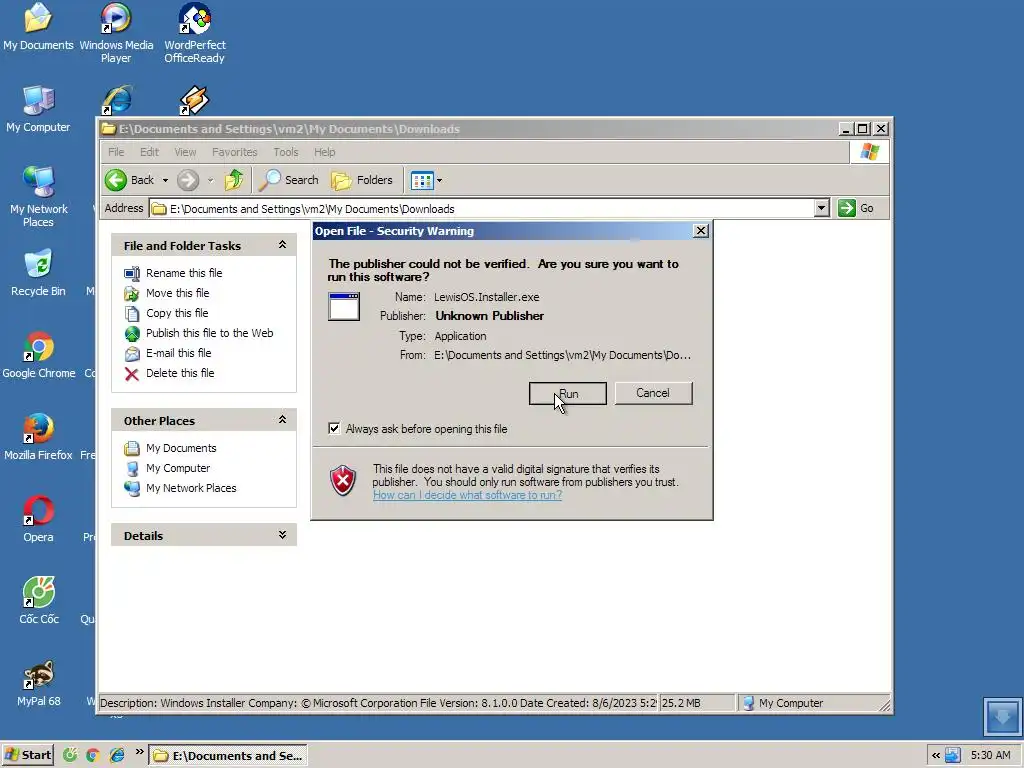Open WordPerfect OfficeReady desktop shortcut
This screenshot has height=768, width=1024.
click(x=194, y=33)
